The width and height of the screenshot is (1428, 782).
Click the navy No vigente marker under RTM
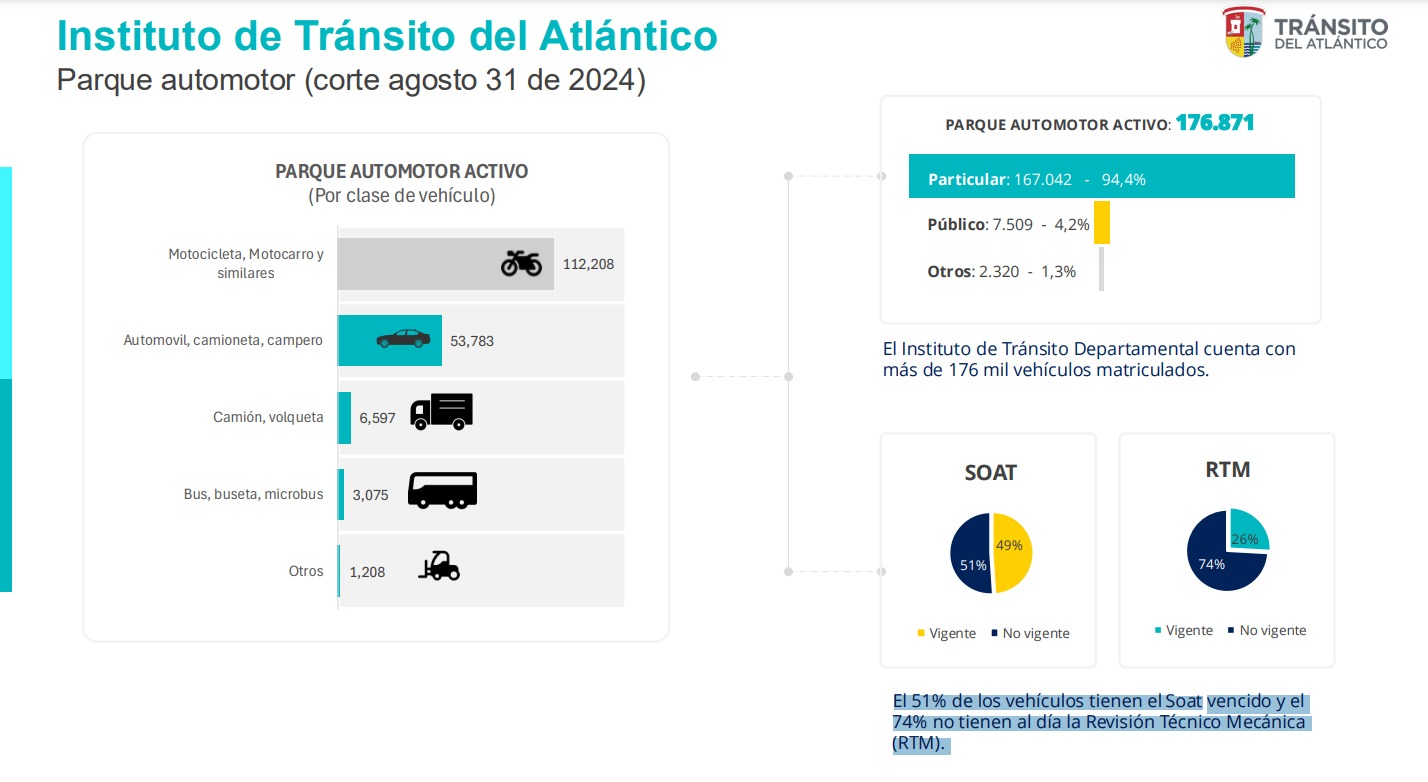tap(1231, 630)
